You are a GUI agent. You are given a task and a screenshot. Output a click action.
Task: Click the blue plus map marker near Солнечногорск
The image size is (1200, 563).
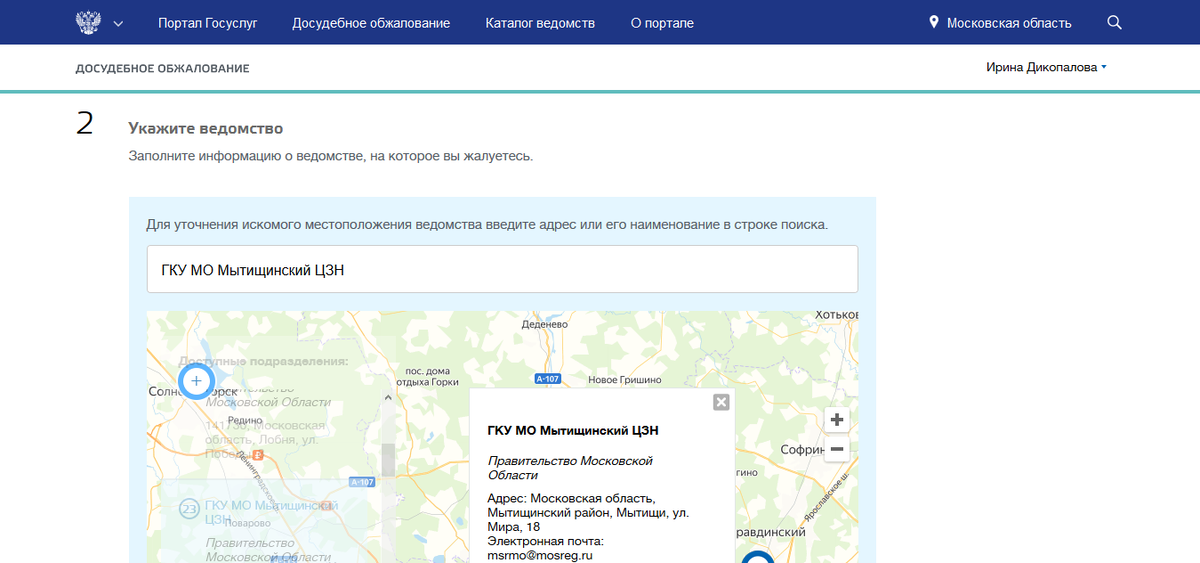click(196, 381)
